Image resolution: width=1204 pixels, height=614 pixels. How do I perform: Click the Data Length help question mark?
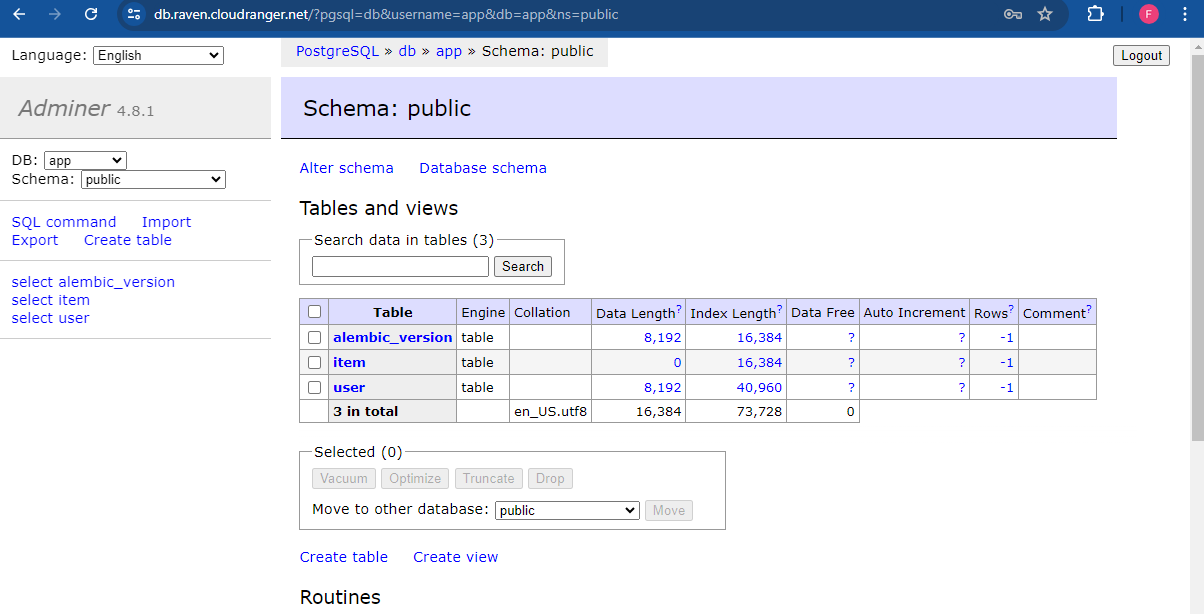pyautogui.click(x=679, y=309)
